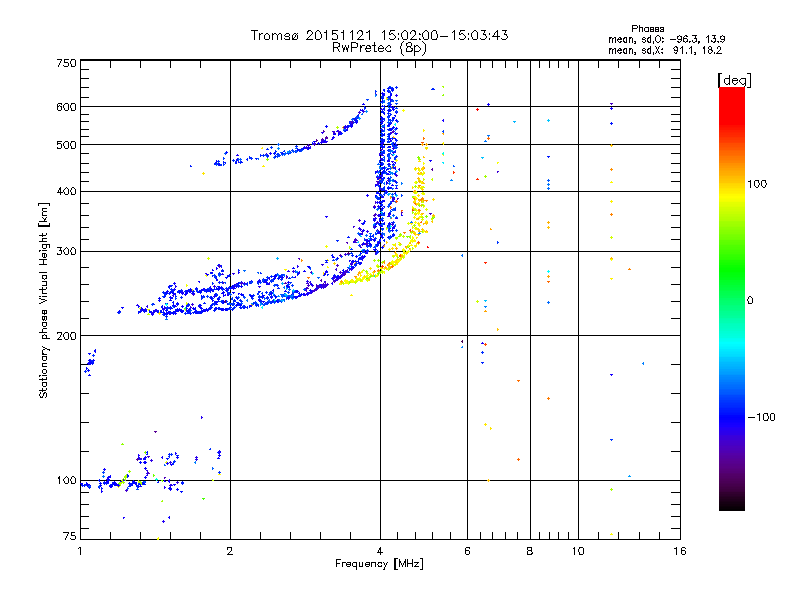Click the 'mean, sd,O: -96.3, 13.9' line
This screenshot has width=800, height=600.
pyautogui.click(x=666, y=39)
